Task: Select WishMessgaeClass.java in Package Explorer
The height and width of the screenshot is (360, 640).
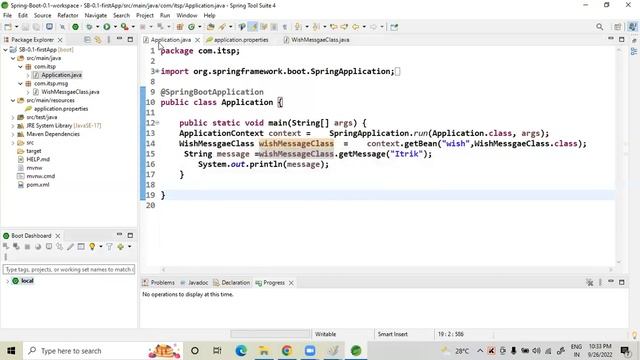Action: 66,92
